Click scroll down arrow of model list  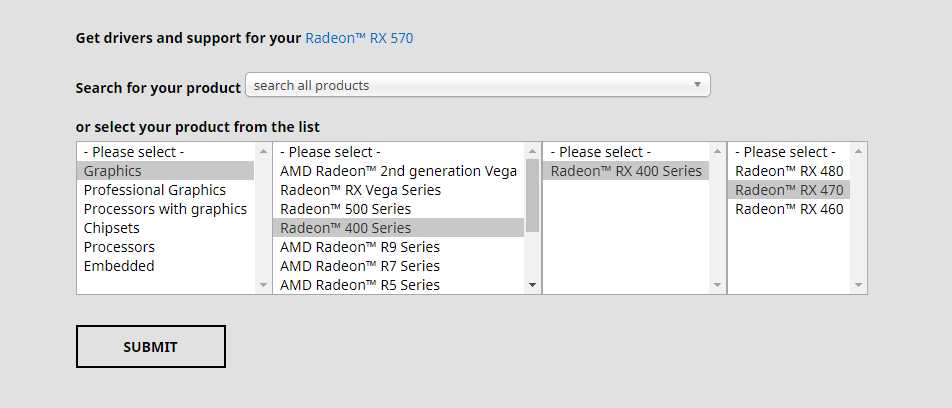858,285
